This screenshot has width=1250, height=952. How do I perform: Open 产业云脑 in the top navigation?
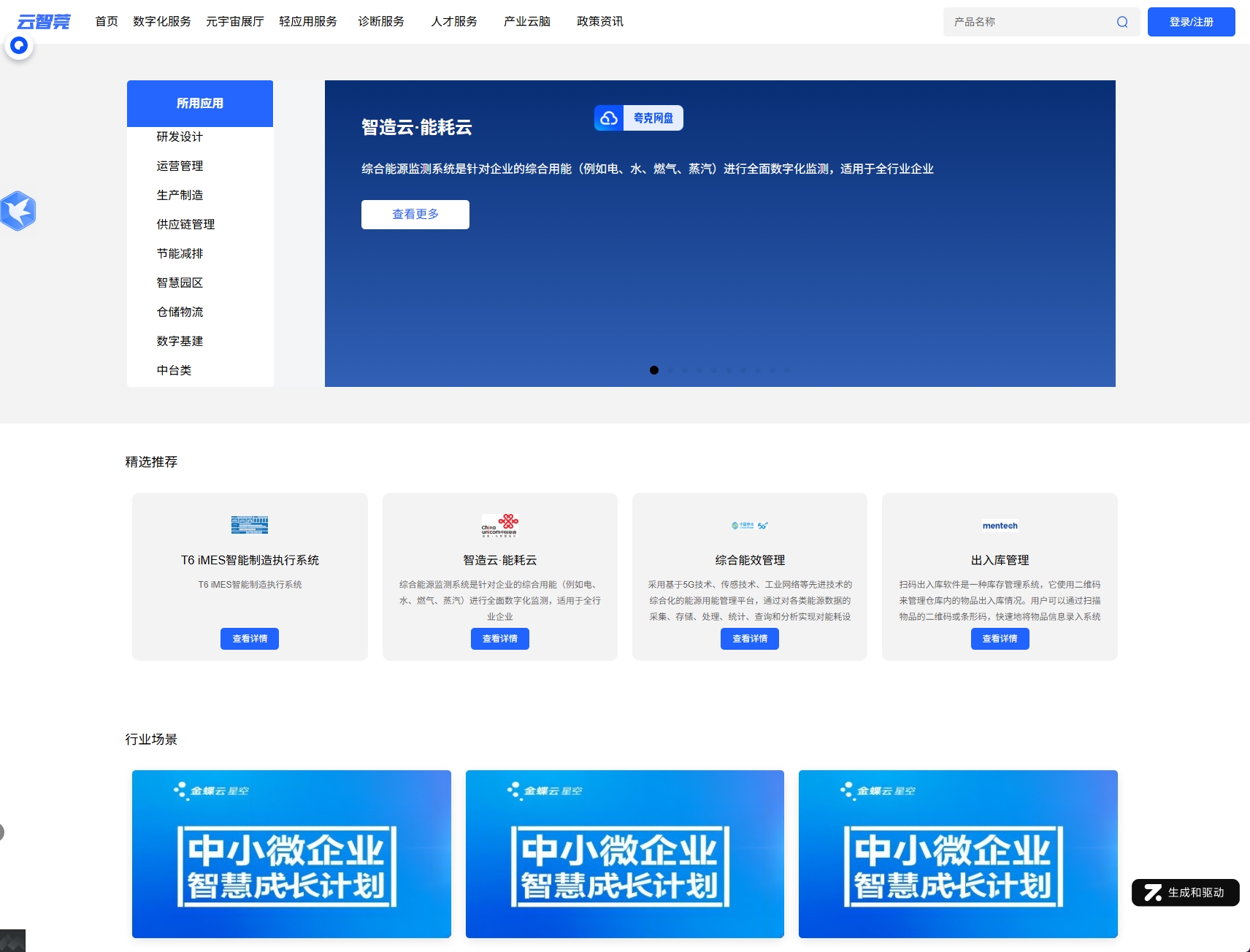point(526,22)
